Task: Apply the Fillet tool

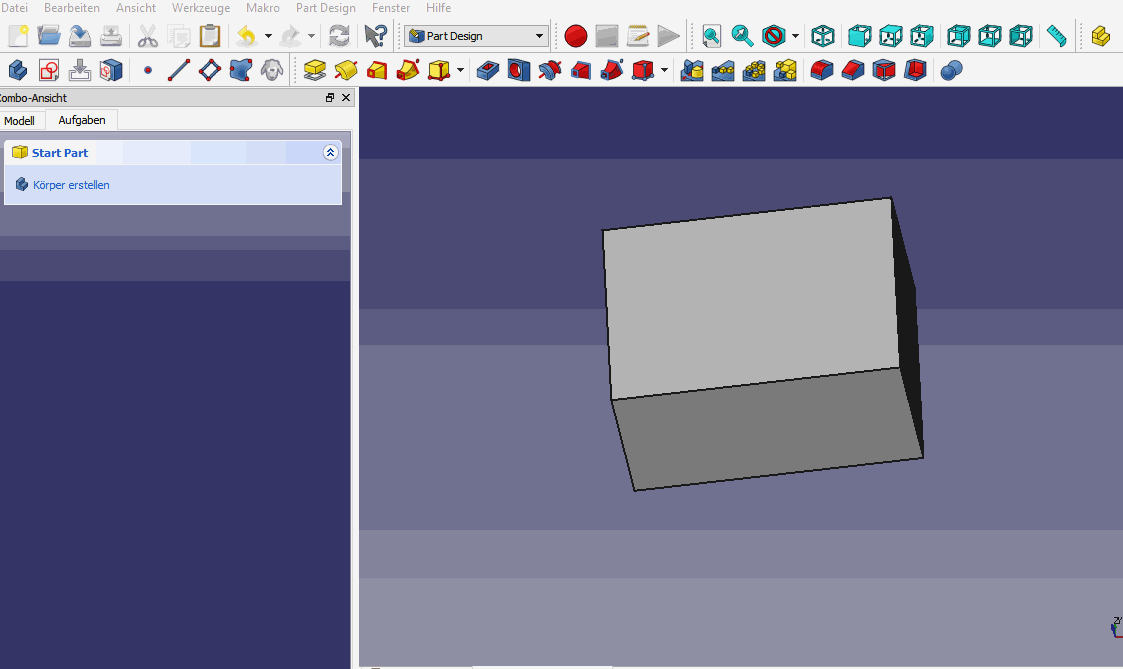Action: pos(821,70)
